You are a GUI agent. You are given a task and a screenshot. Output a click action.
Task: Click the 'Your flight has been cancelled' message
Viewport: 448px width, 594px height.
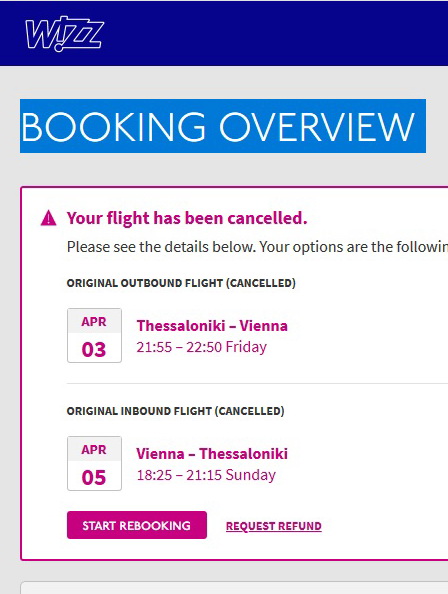click(187, 218)
